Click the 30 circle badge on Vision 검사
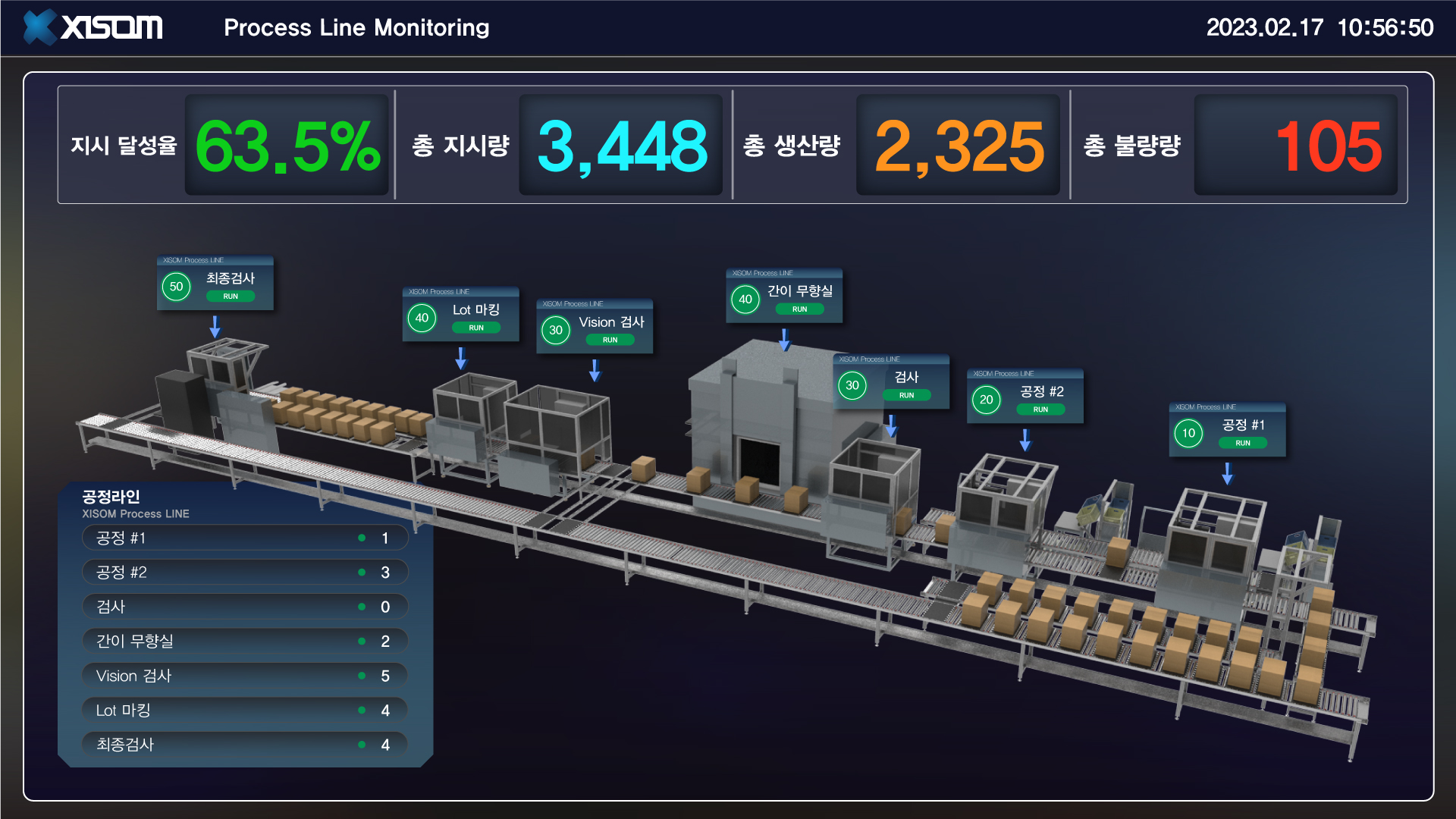The height and width of the screenshot is (819, 1456). point(556,330)
